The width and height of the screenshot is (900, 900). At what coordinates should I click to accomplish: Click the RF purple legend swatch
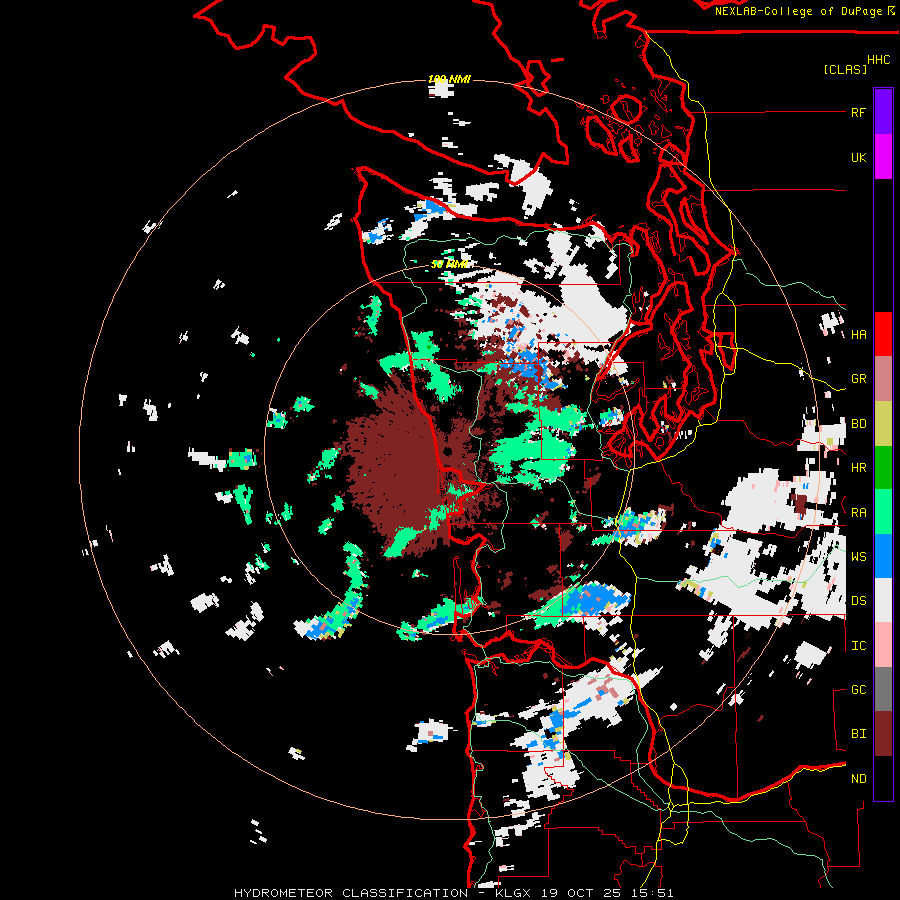(883, 112)
